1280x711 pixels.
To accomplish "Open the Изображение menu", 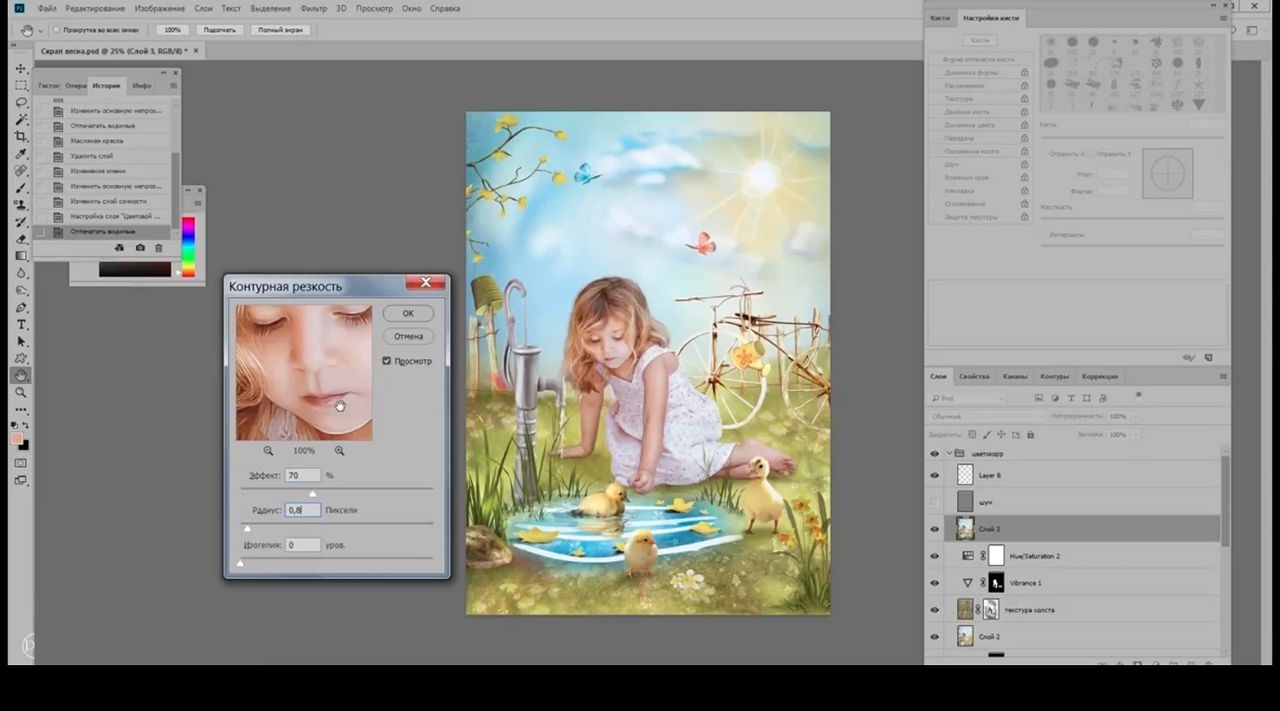I will pyautogui.click(x=160, y=8).
